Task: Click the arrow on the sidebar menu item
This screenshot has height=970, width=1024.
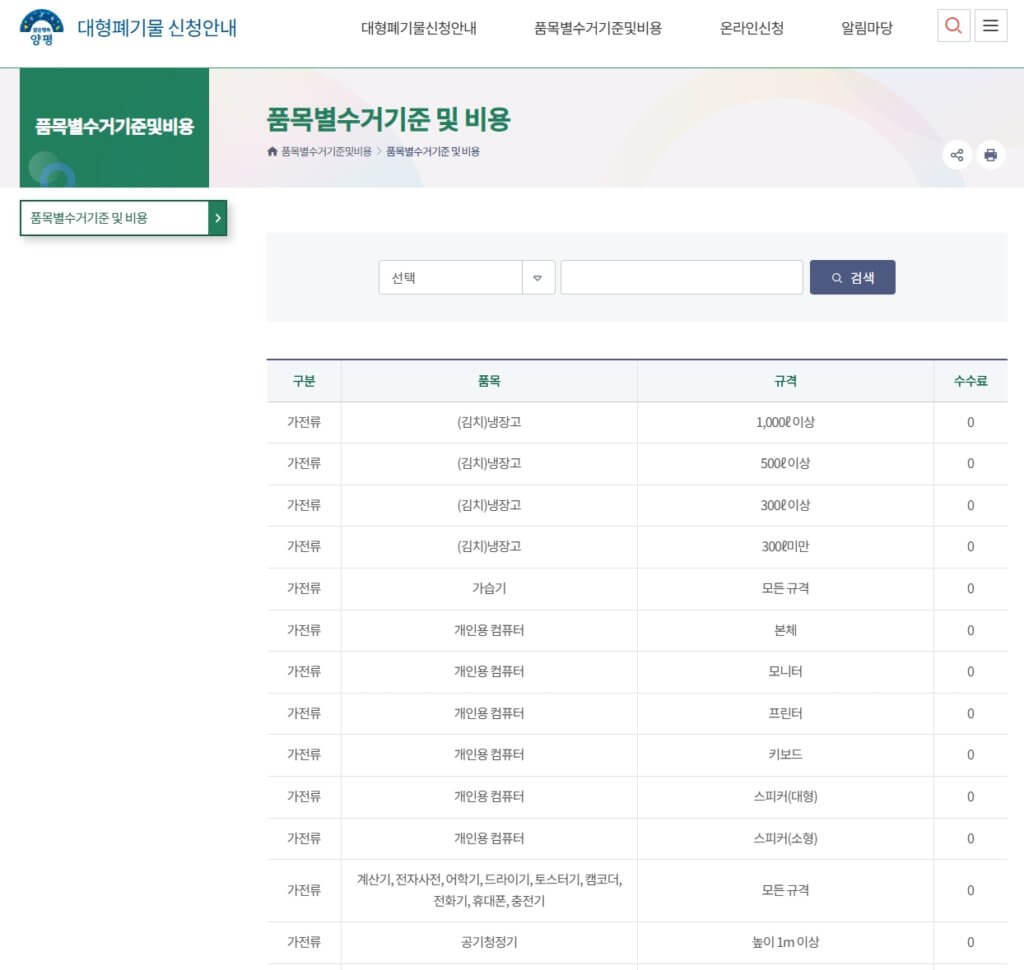Action: click(217, 218)
